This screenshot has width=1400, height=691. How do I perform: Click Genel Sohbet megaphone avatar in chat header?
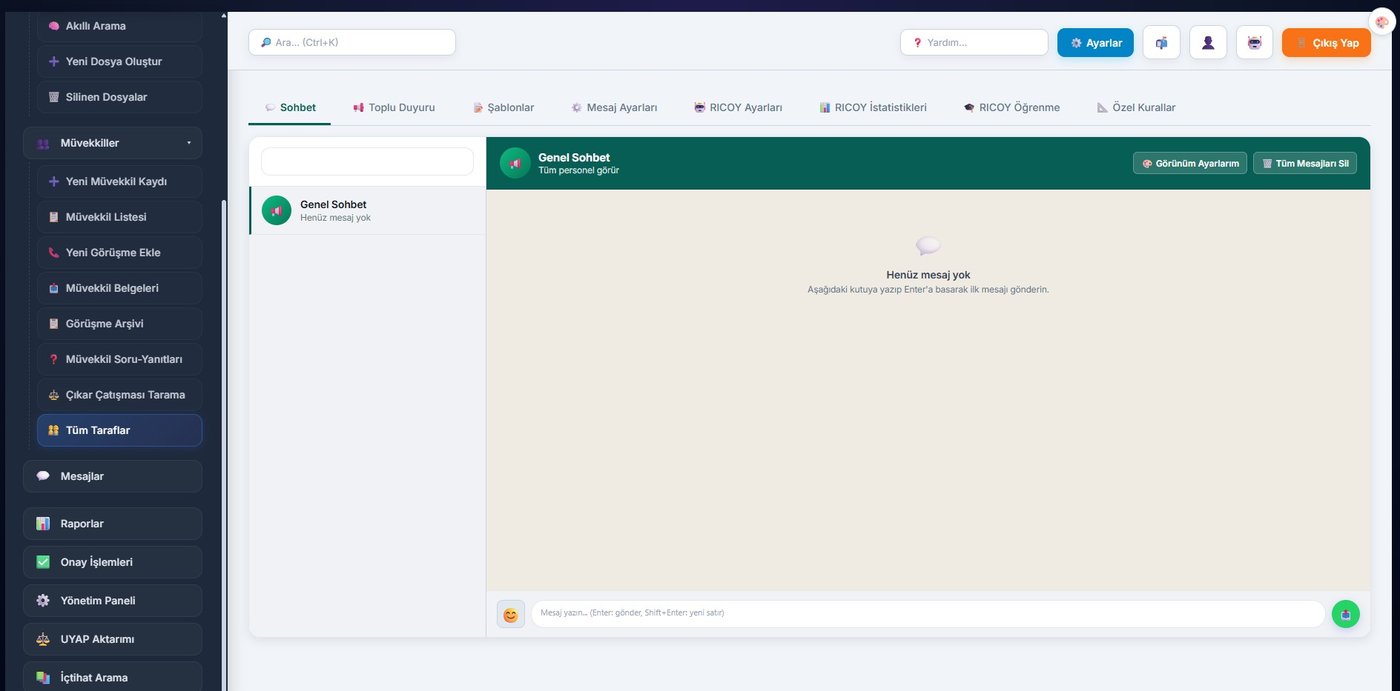515,163
